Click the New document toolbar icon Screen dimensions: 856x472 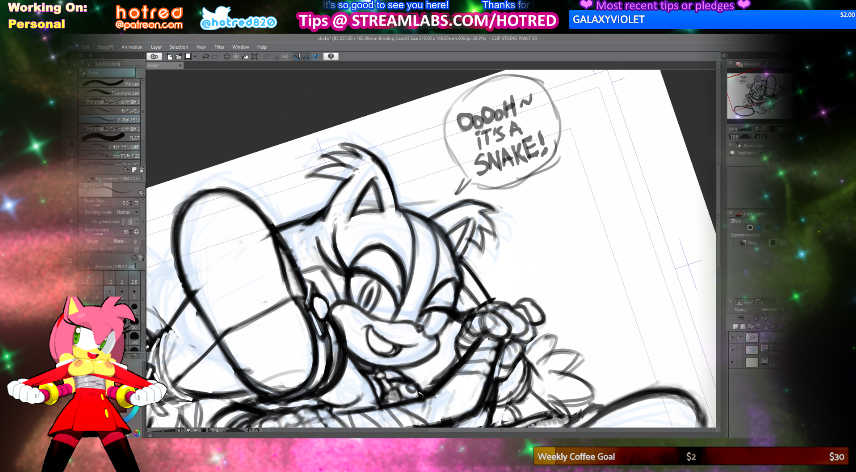pos(169,57)
